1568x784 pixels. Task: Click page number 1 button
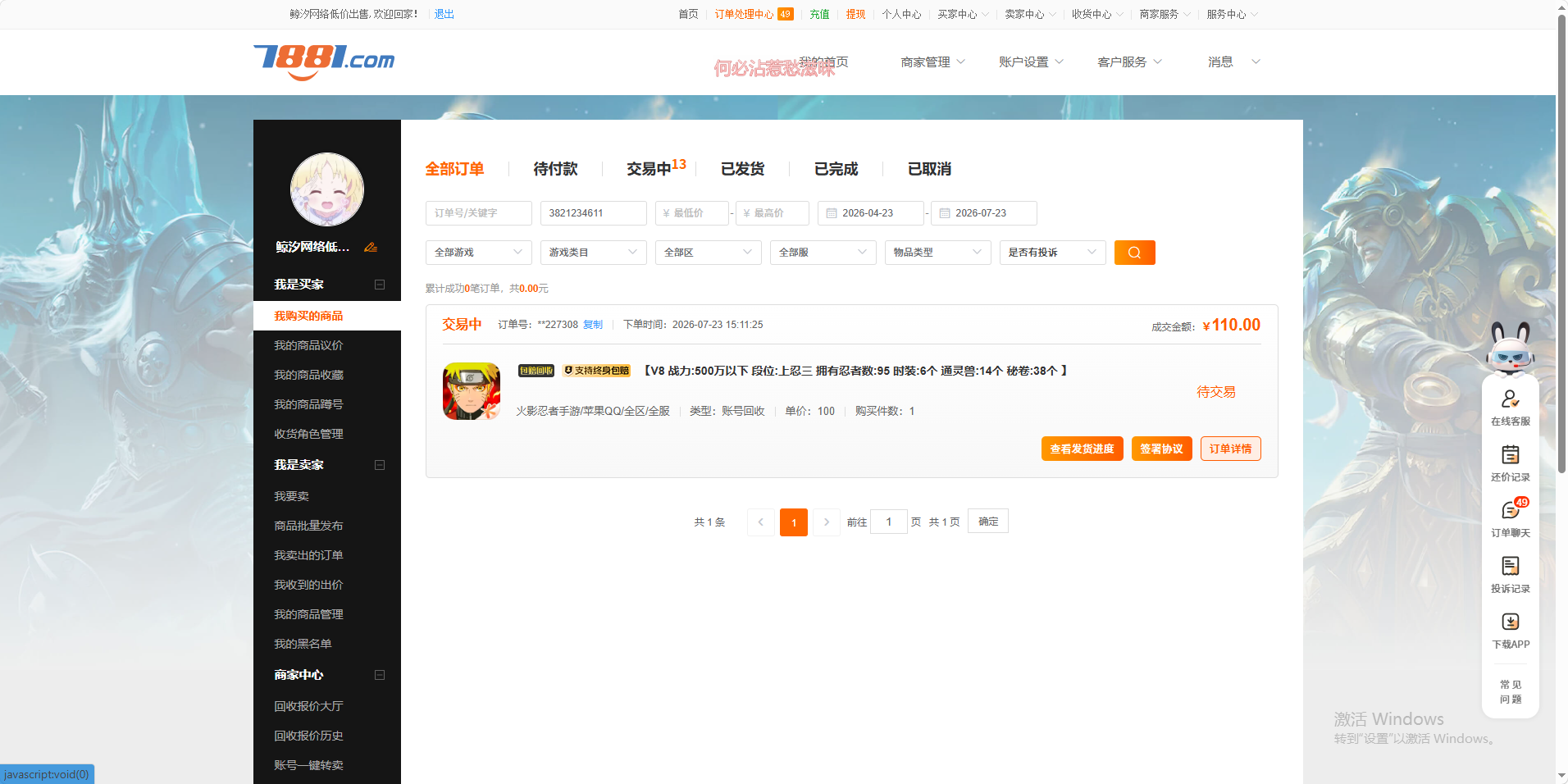point(794,522)
